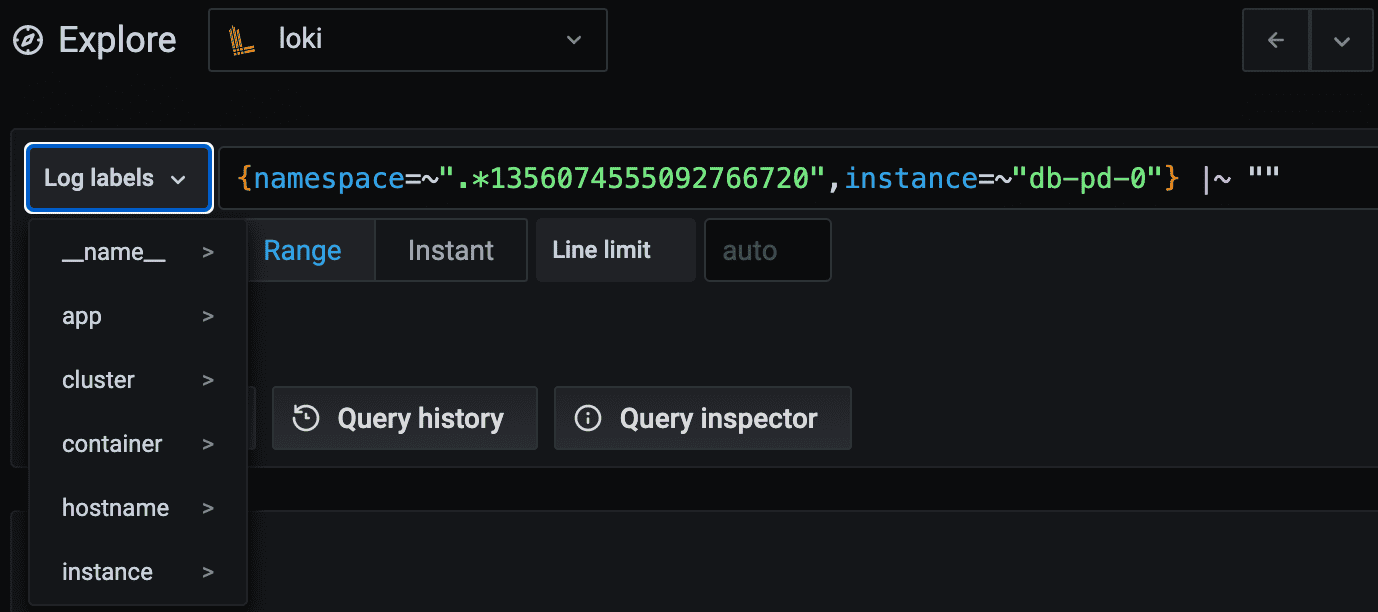Select the cluster label entry
Viewport: 1378px width, 612px height.
[x=138, y=380]
